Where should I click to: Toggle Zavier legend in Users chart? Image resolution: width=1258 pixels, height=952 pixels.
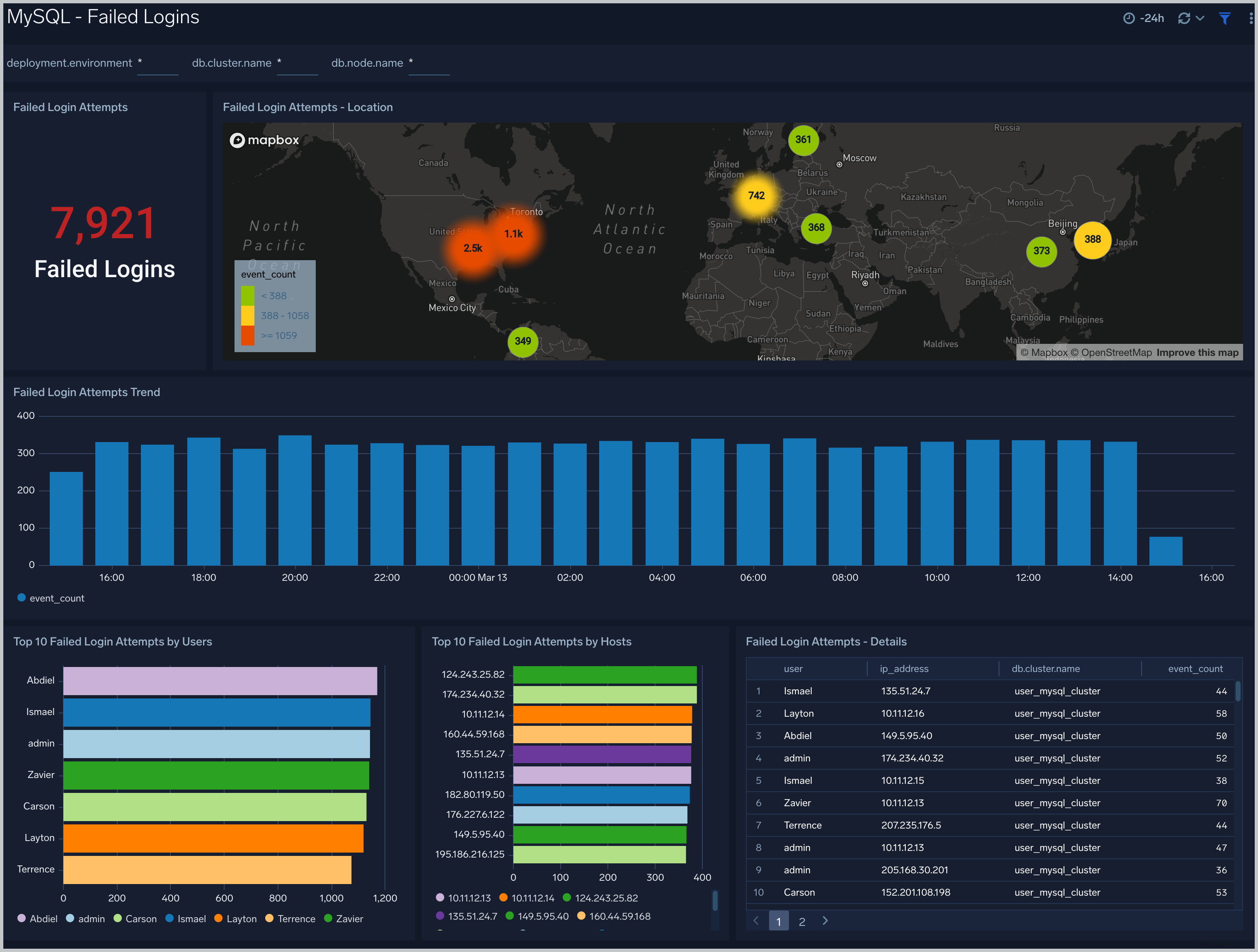tap(344, 919)
